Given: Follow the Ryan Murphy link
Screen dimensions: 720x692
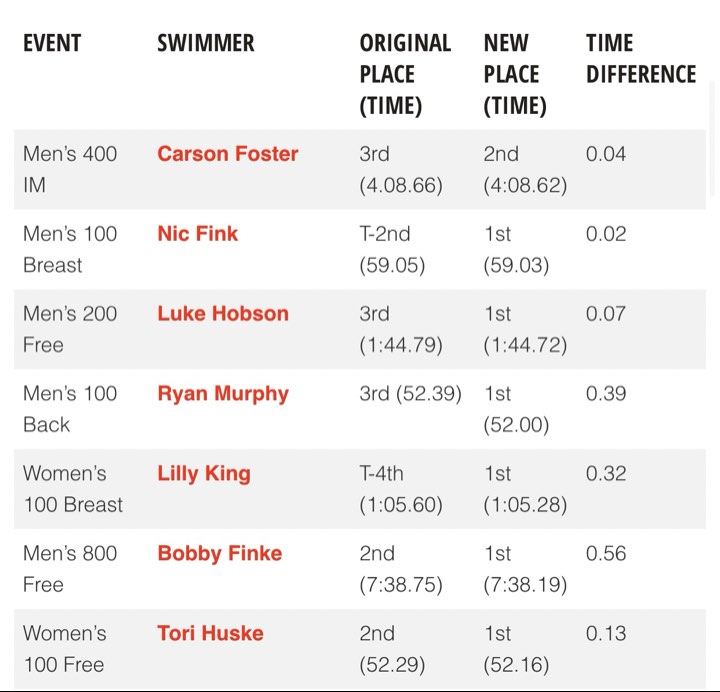Looking at the screenshot, I should [x=223, y=394].
